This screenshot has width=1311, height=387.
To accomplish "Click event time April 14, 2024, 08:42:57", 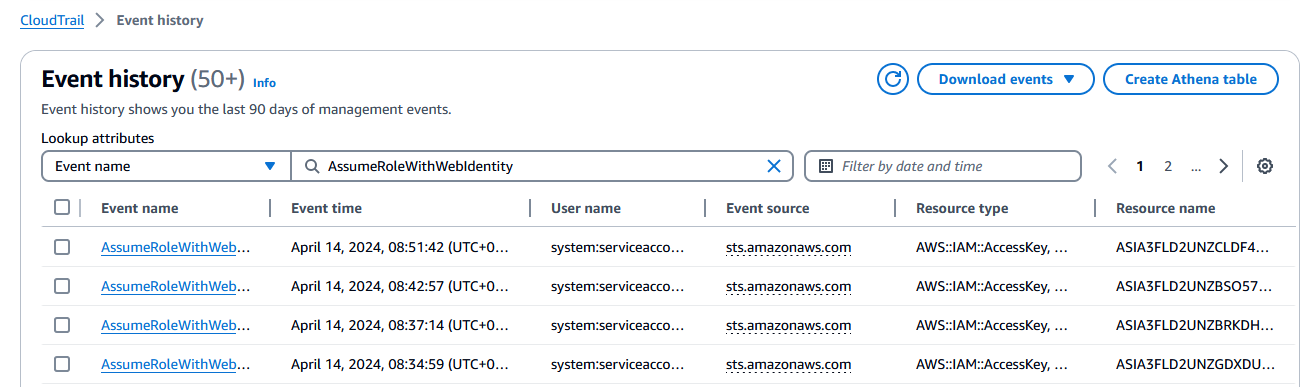I will 400,286.
